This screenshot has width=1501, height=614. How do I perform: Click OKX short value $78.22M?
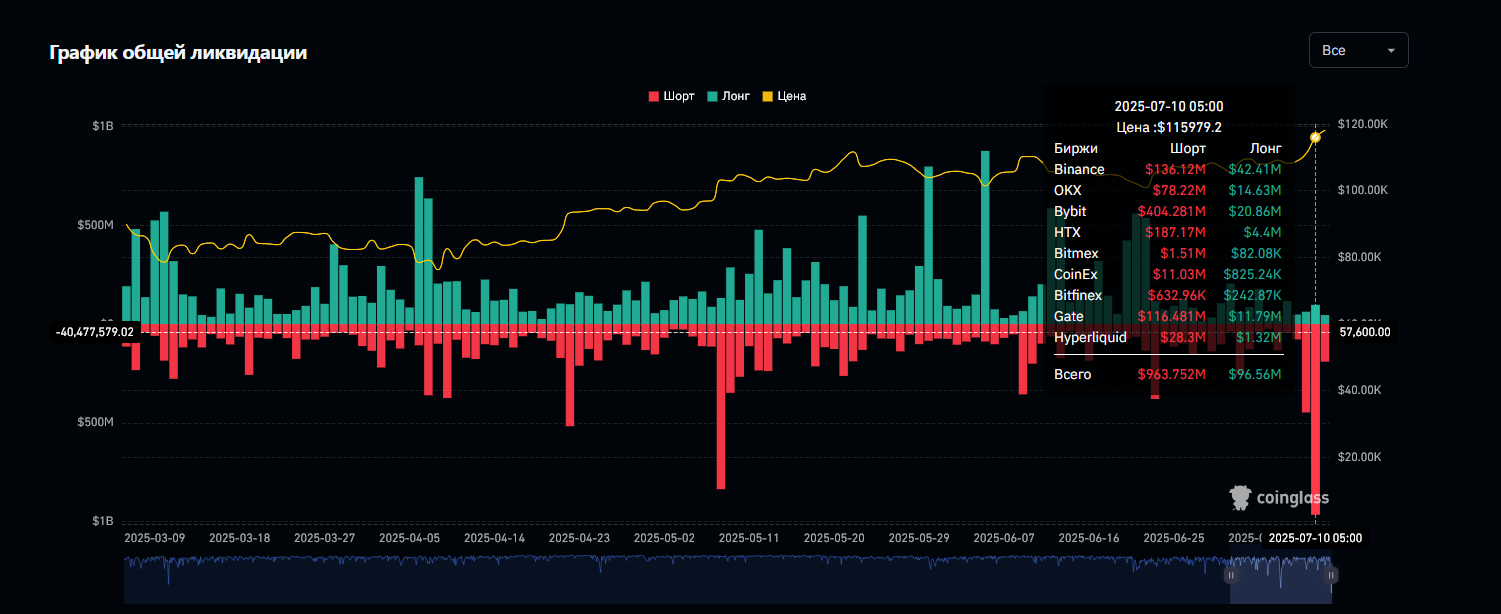click(x=1180, y=190)
